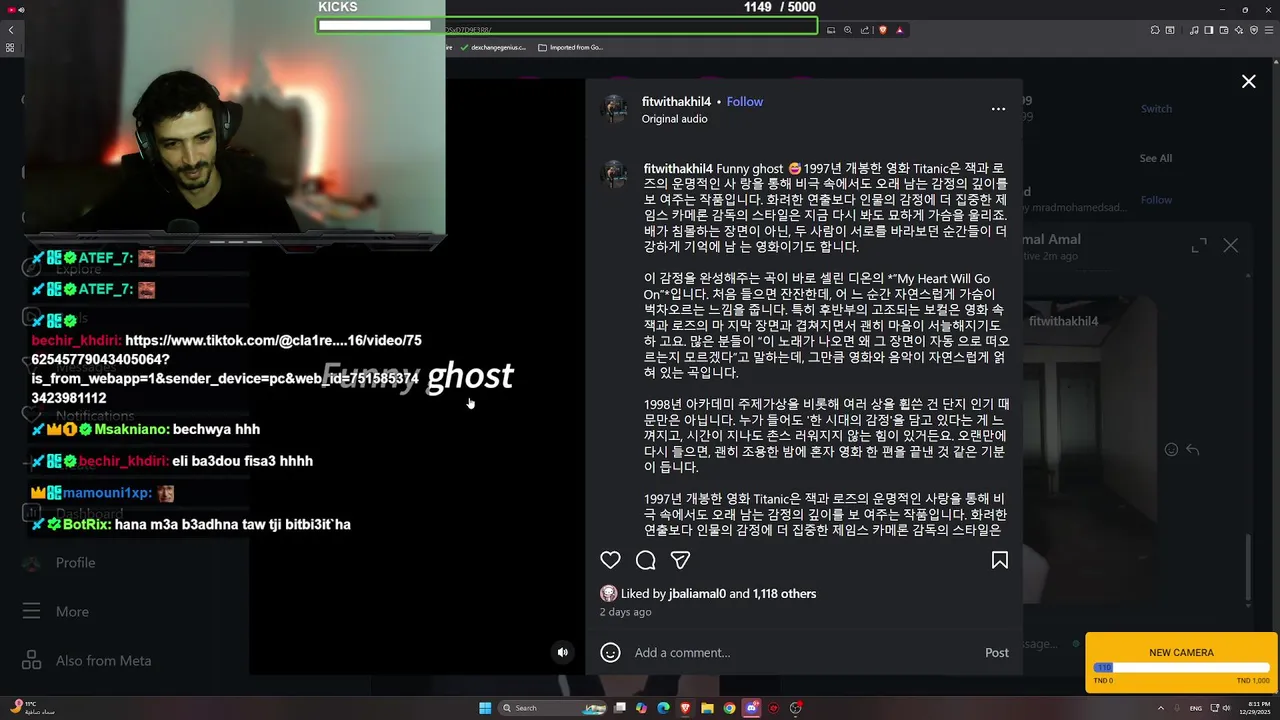Screen dimensions: 1280x720
Task: Close the Amal Amal message window
Action: 1231,246
